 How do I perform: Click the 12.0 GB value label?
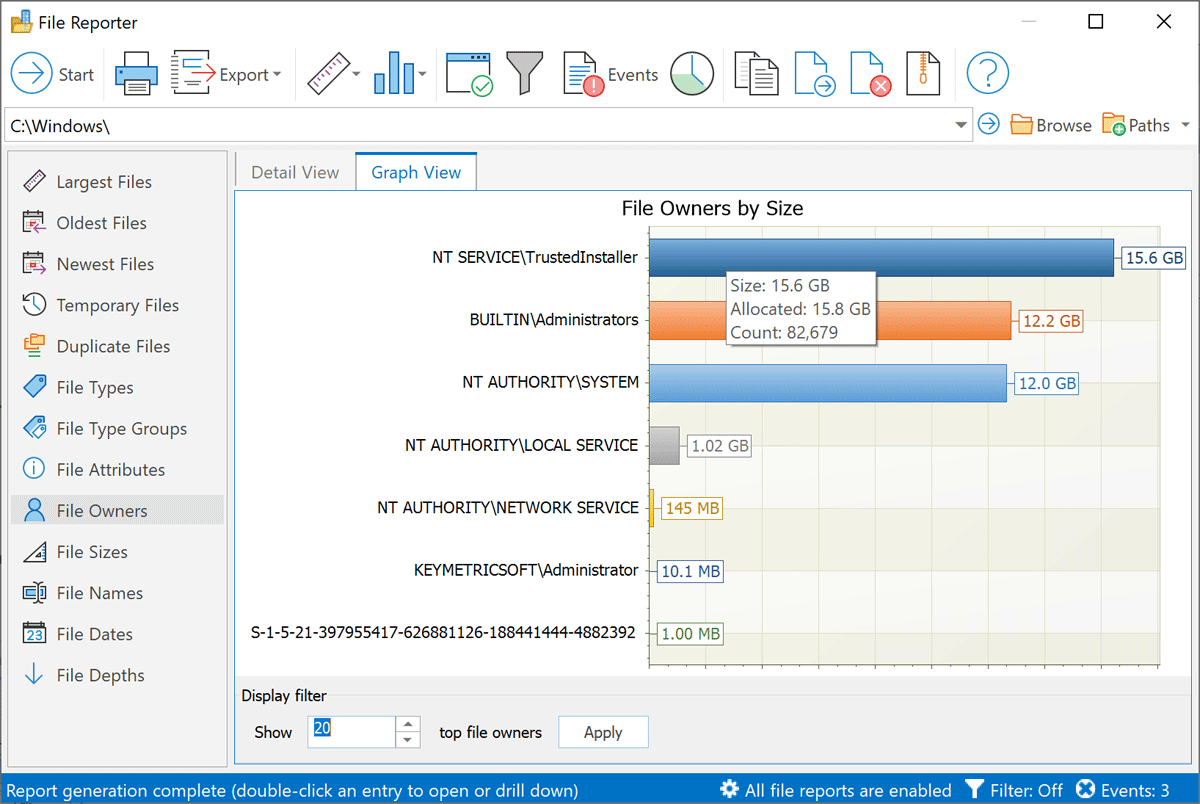(x=1047, y=383)
